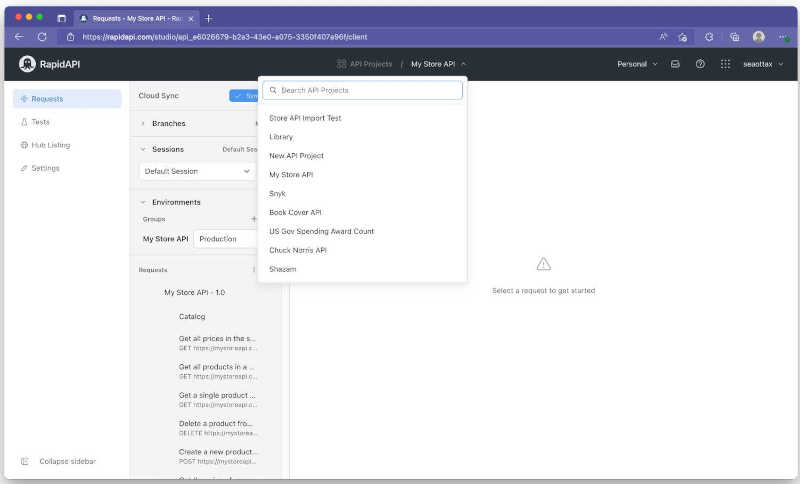Click the Search API Projects field

click(x=362, y=90)
